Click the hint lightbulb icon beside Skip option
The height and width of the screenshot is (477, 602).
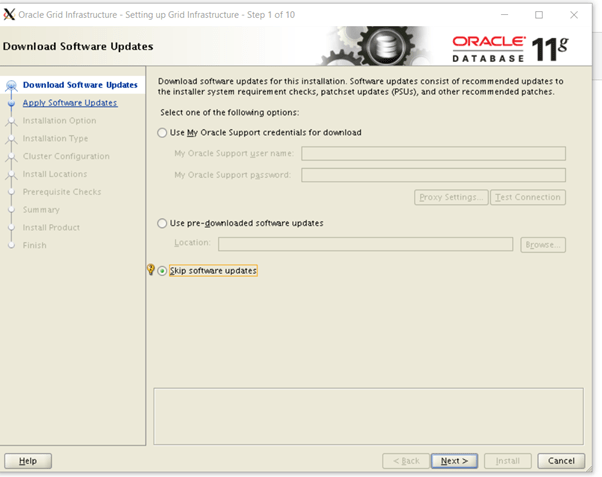[x=151, y=270]
